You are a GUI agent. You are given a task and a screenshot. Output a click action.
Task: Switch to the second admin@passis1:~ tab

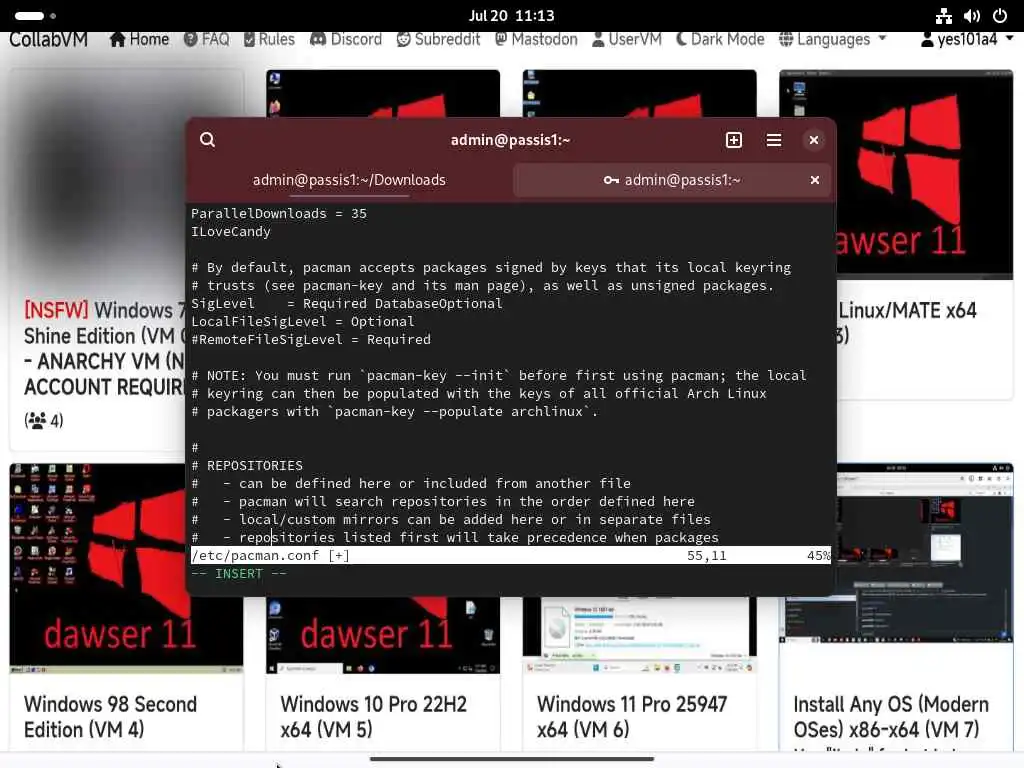click(672, 180)
